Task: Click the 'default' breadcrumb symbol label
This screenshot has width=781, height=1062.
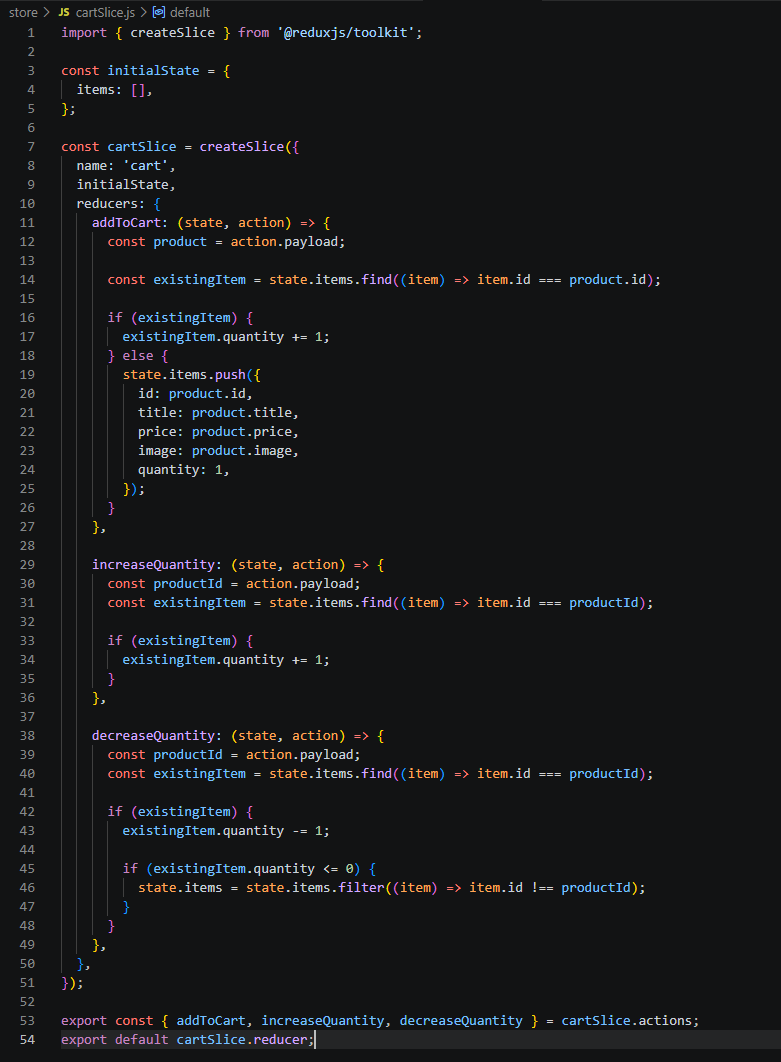Action: coord(190,12)
